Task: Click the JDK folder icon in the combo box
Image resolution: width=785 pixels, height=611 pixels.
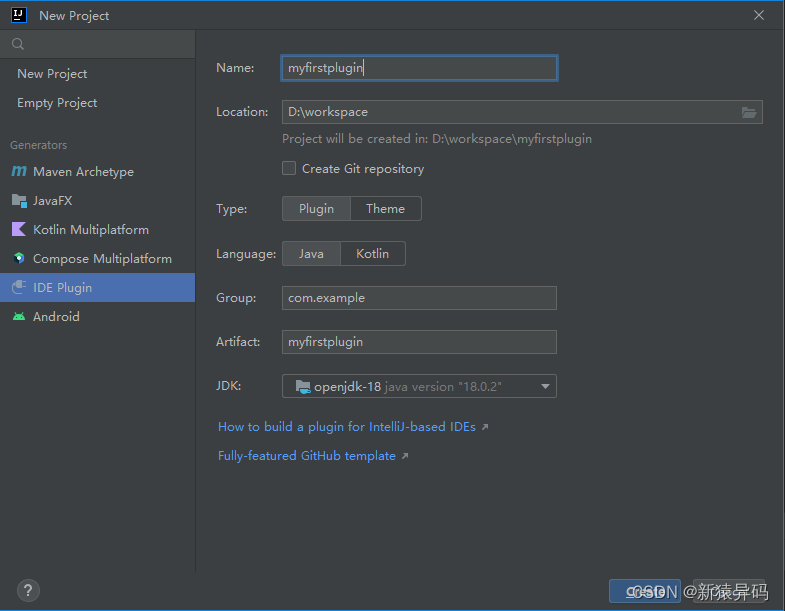Action: 303,387
